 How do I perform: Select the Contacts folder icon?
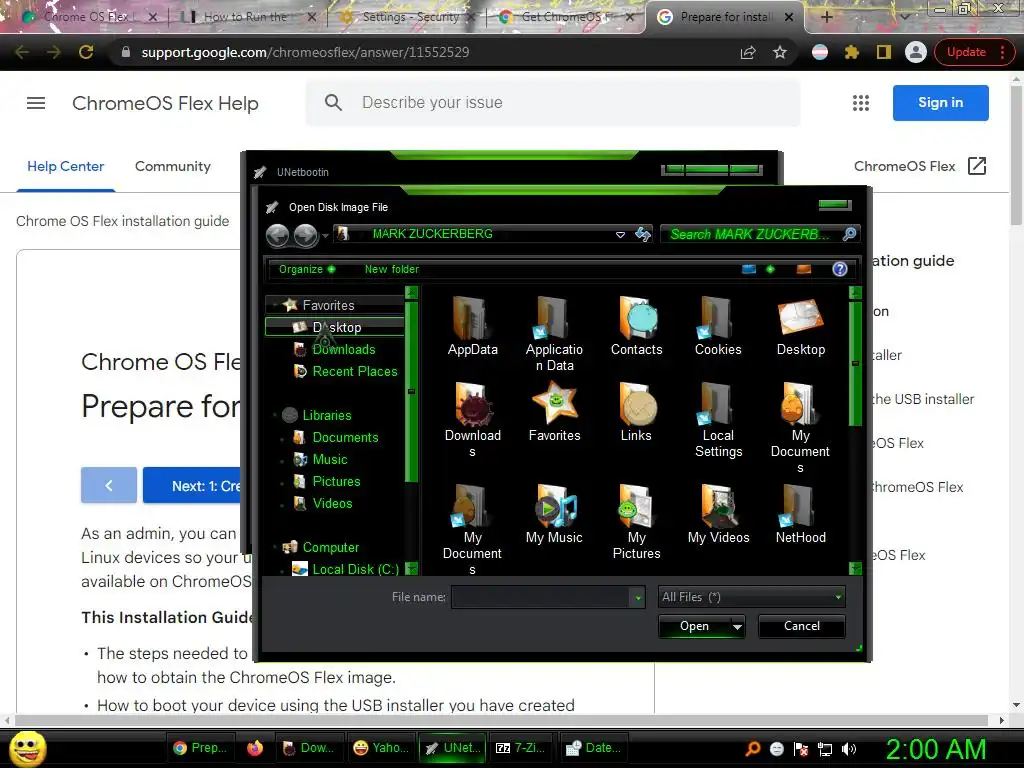636,325
